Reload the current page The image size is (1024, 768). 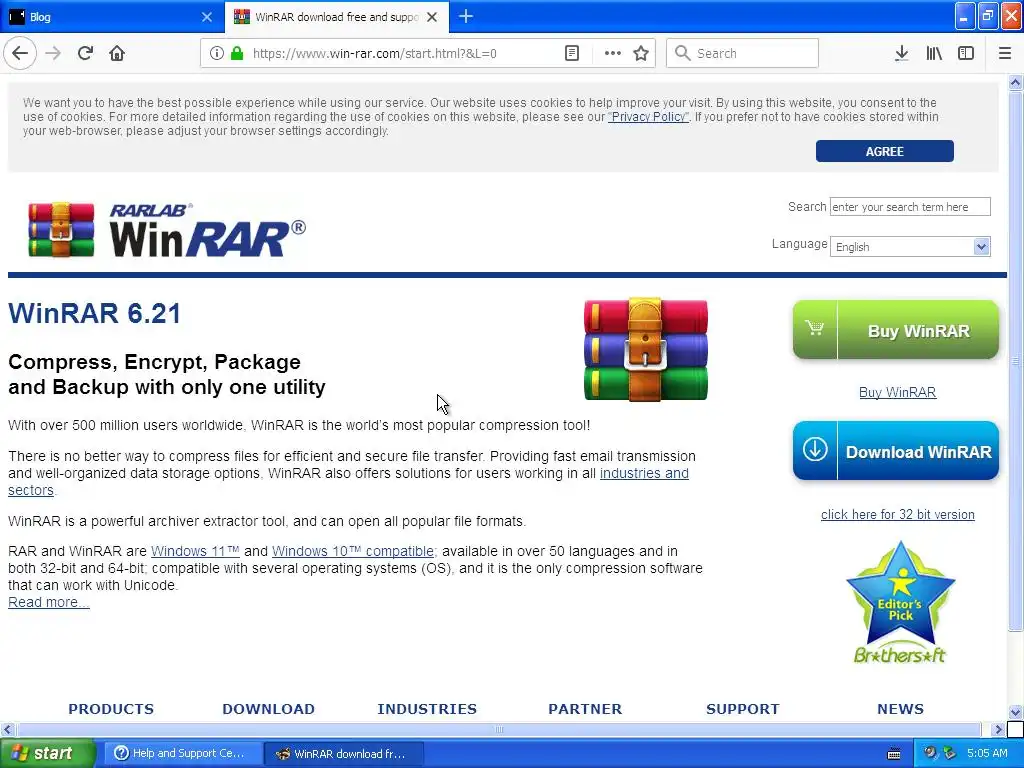coord(85,53)
